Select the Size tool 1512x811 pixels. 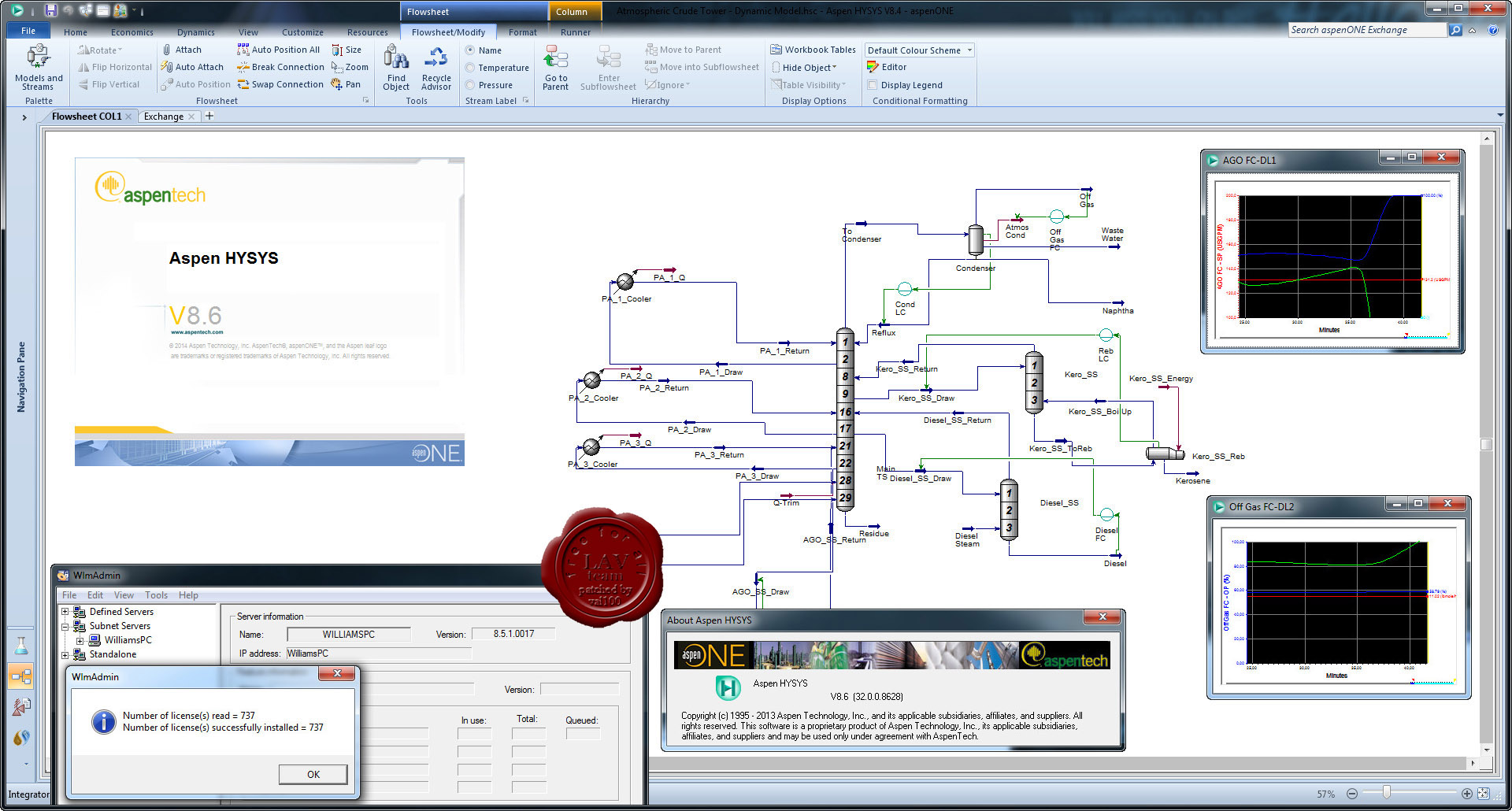tap(346, 50)
